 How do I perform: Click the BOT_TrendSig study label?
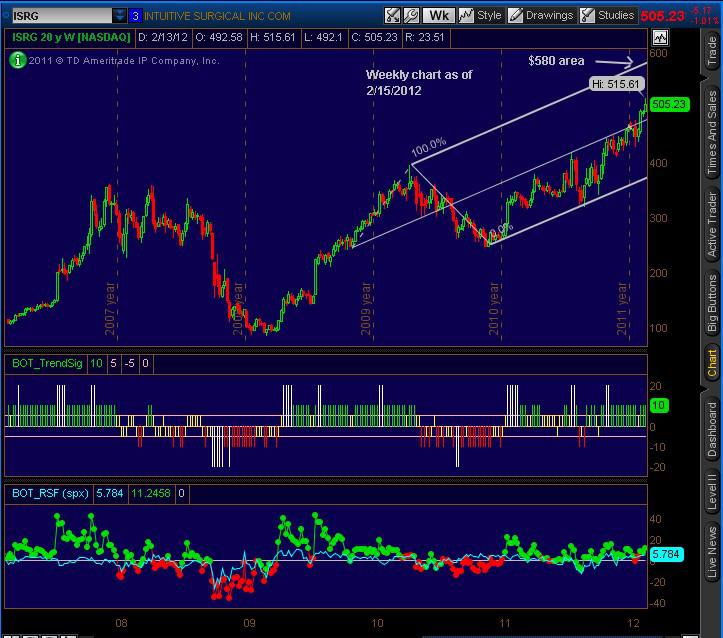click(x=47, y=363)
